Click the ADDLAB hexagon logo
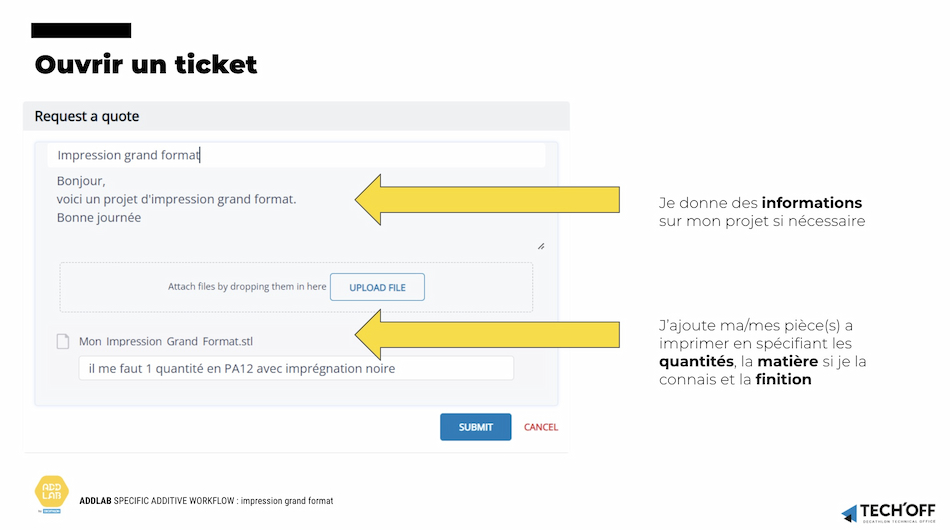This screenshot has width=950, height=530. 51,492
